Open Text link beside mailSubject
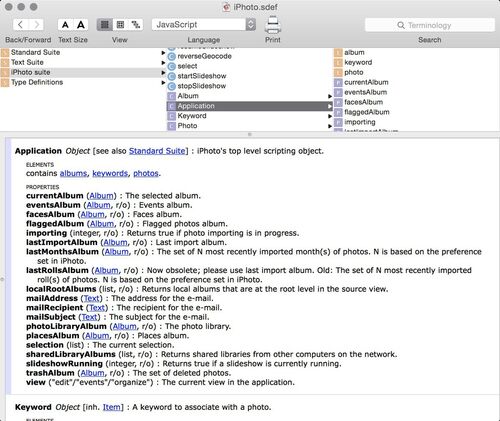500x421 pixels. pos(89,317)
